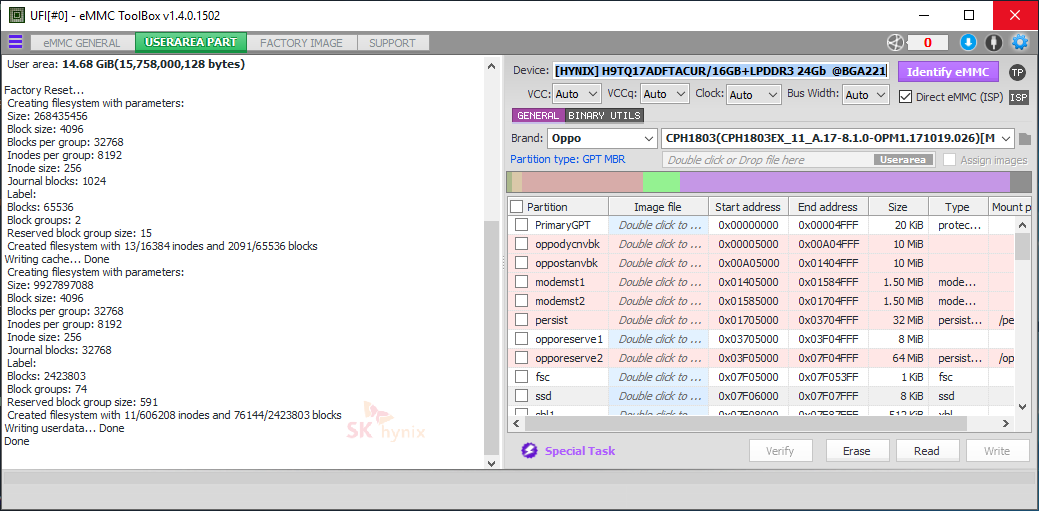Check the oppodycnvbk partition checkbox
Viewport: 1039px width, 511px height.
pyautogui.click(x=521, y=244)
